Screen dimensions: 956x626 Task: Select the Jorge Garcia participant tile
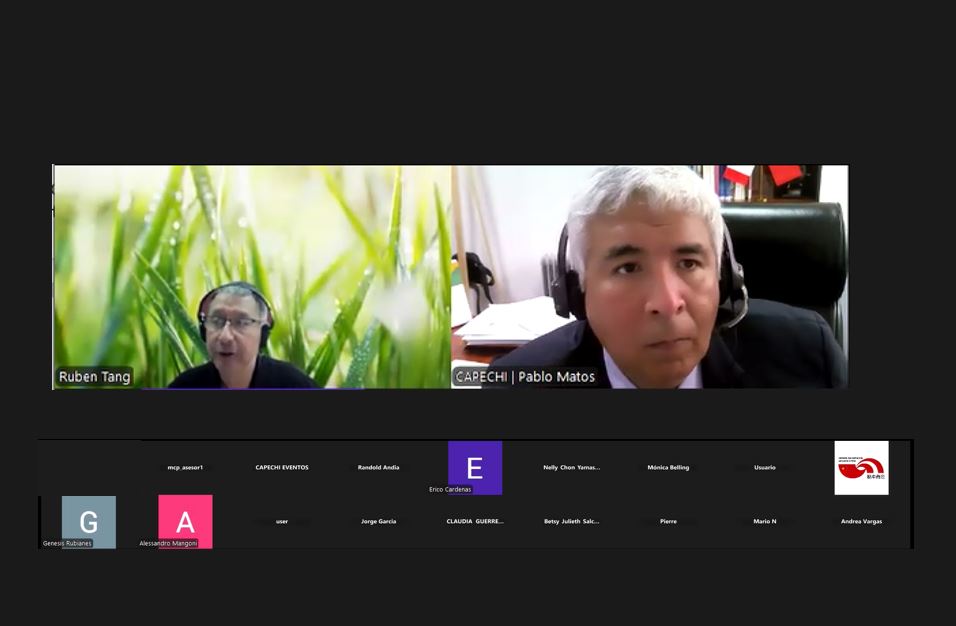click(378, 521)
